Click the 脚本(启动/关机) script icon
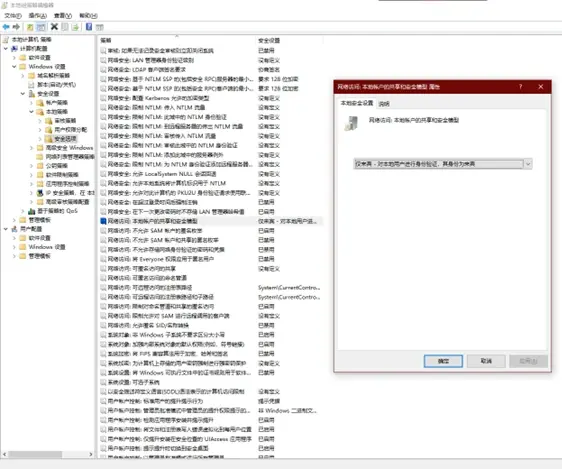The height and width of the screenshot is (469, 562). pyautogui.click(x=32, y=85)
